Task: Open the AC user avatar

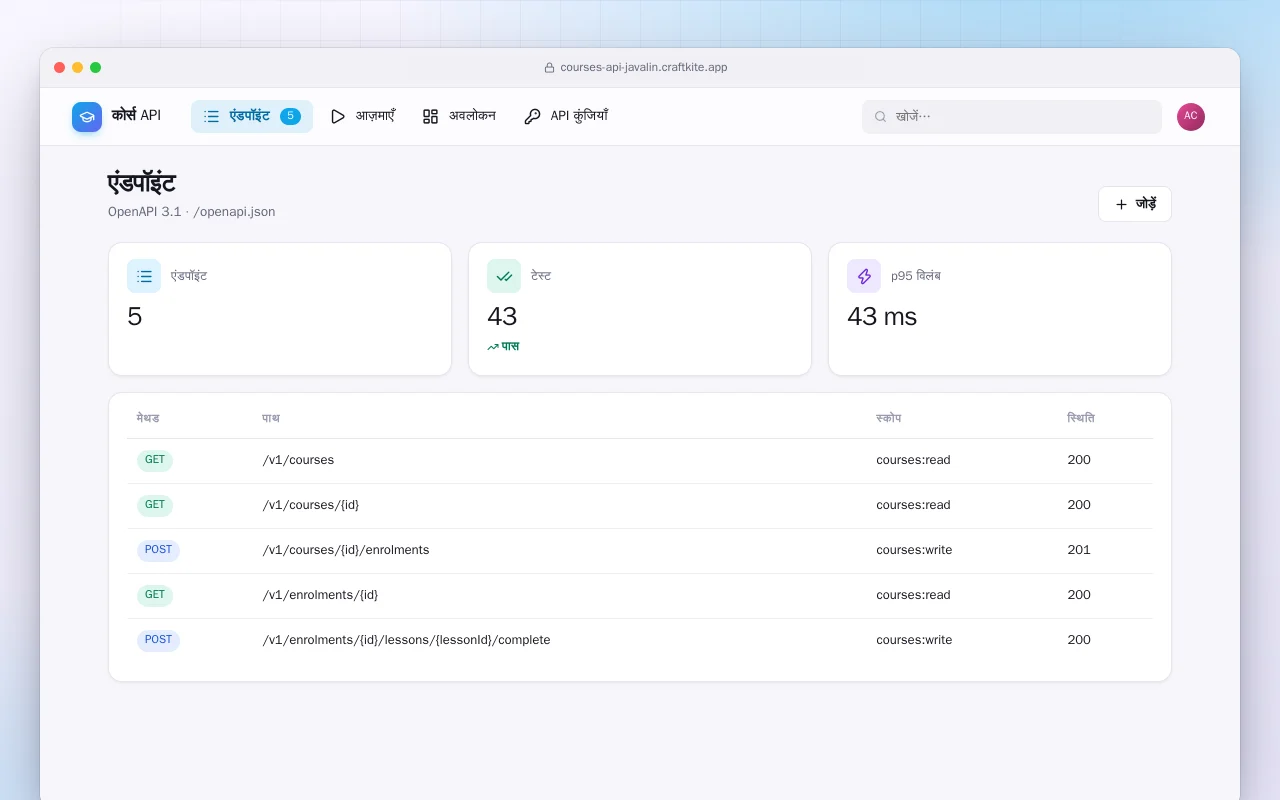Action: pyautogui.click(x=1191, y=117)
